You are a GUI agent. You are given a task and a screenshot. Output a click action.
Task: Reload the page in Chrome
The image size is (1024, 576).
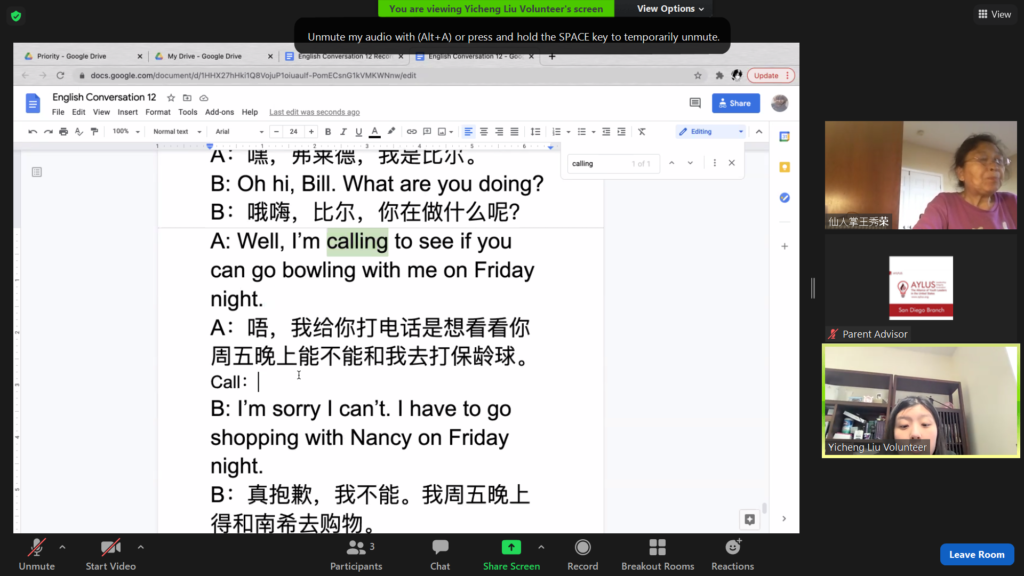point(60,76)
